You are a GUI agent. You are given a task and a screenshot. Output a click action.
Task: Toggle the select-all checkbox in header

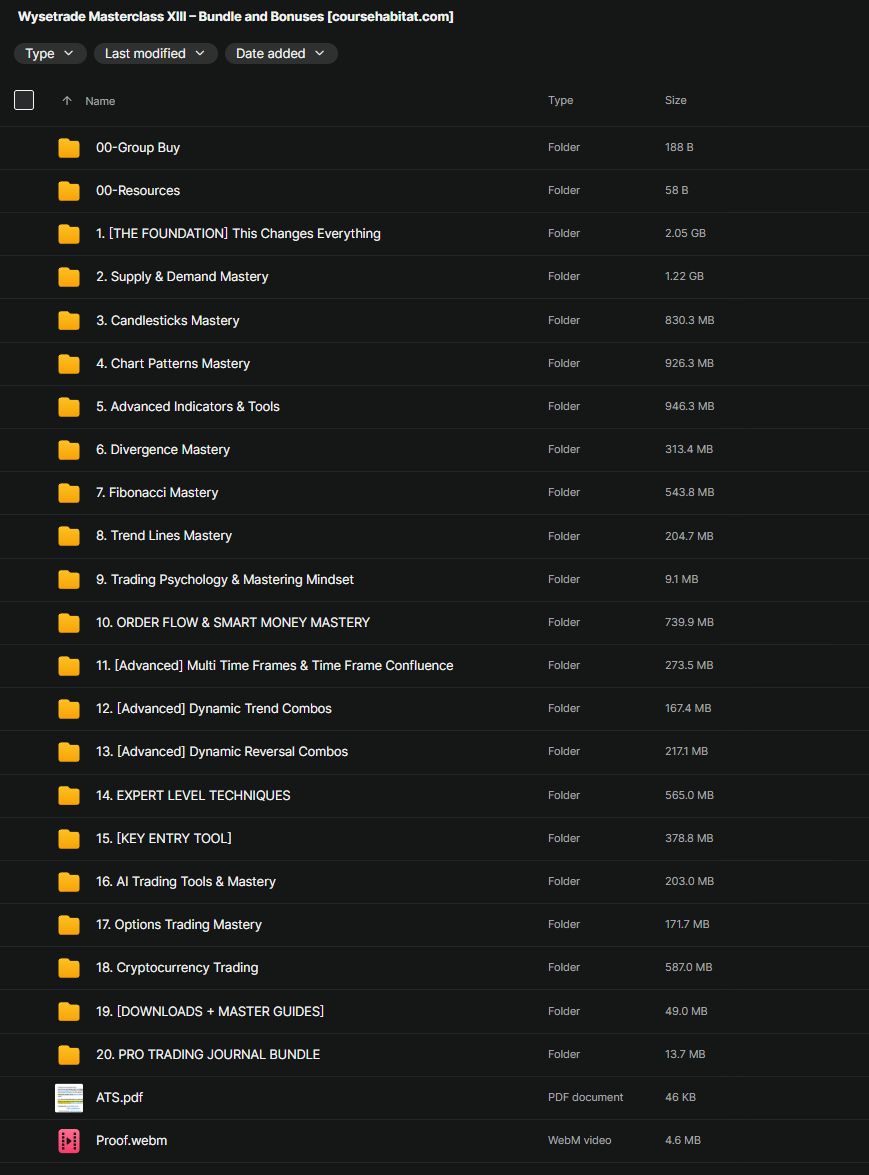coord(24,100)
